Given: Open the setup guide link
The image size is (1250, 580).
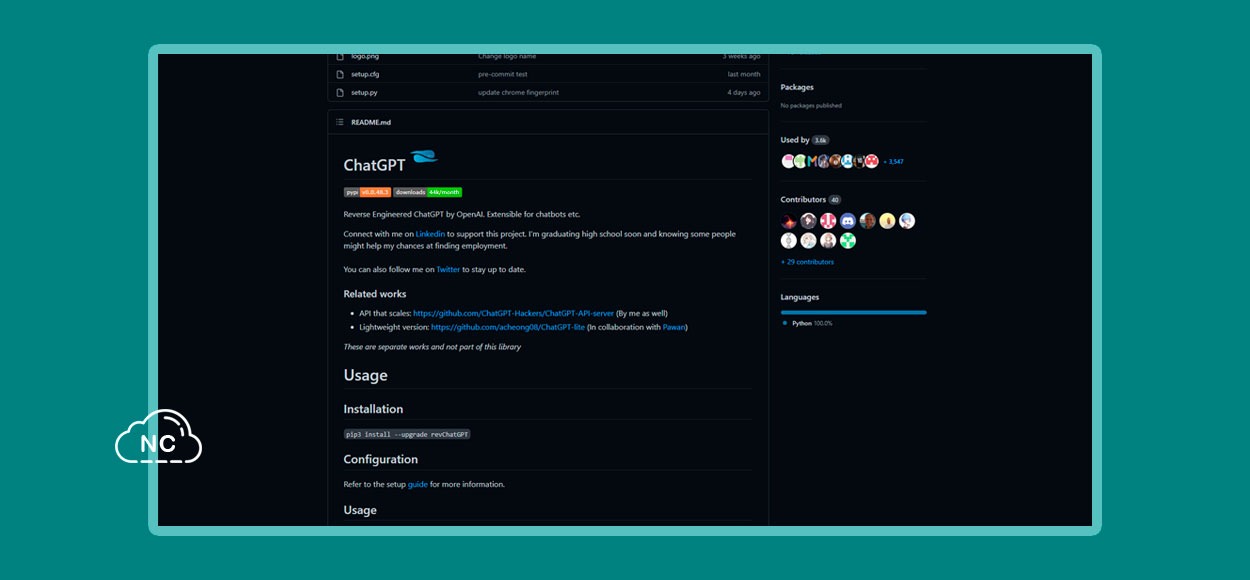Looking at the screenshot, I should (x=418, y=484).
